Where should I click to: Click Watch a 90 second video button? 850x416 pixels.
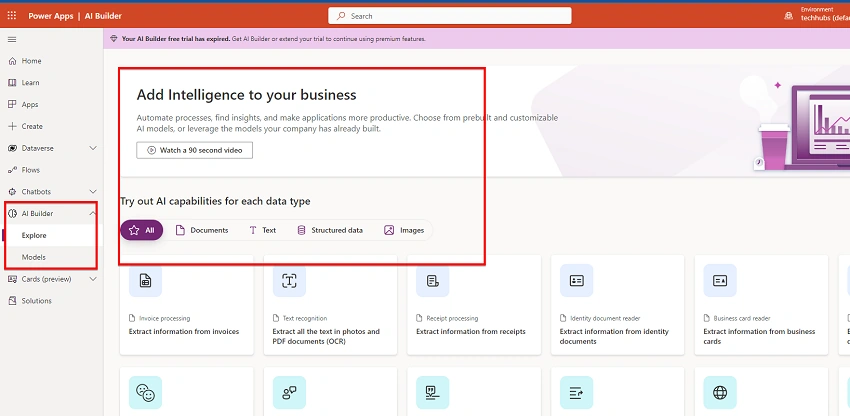tap(195, 150)
